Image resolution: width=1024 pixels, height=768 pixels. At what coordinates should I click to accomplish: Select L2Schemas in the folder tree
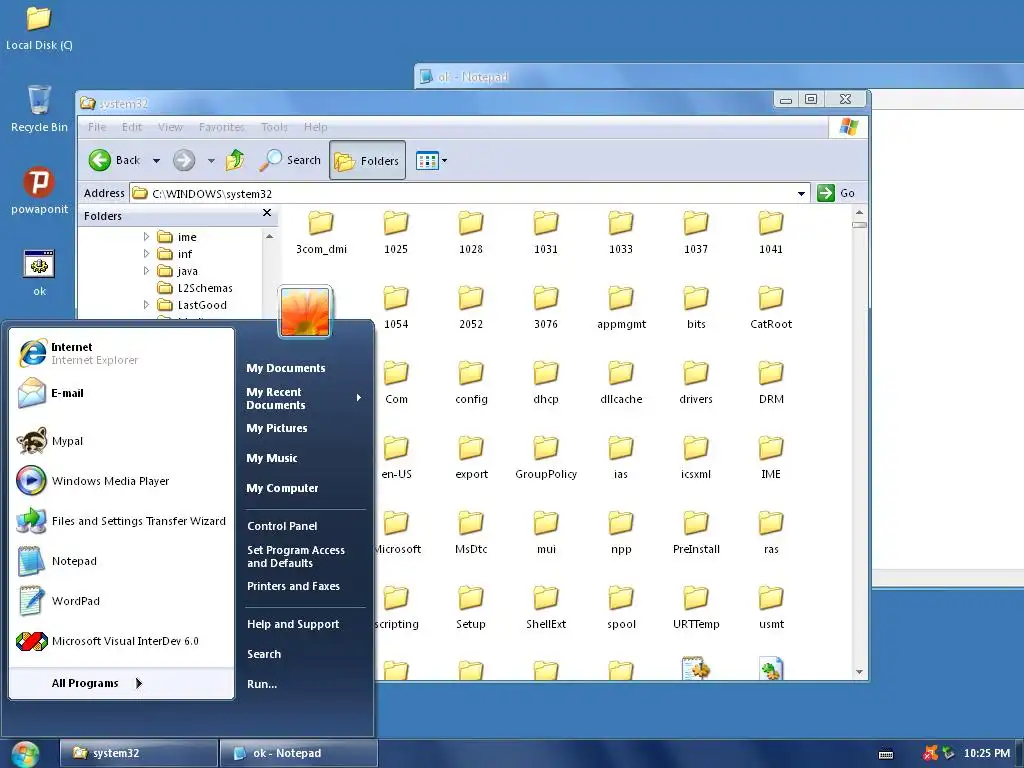coord(195,288)
